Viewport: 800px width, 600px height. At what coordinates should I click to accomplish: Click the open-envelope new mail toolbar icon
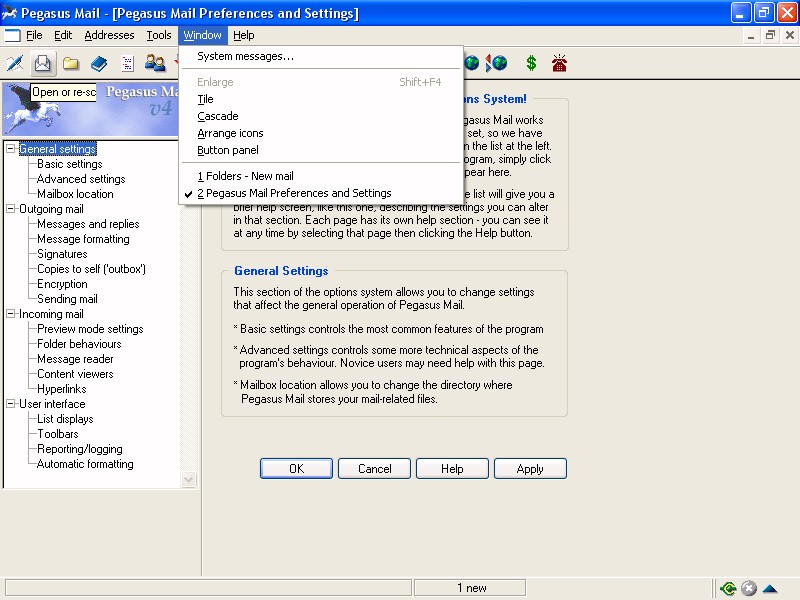click(x=43, y=63)
